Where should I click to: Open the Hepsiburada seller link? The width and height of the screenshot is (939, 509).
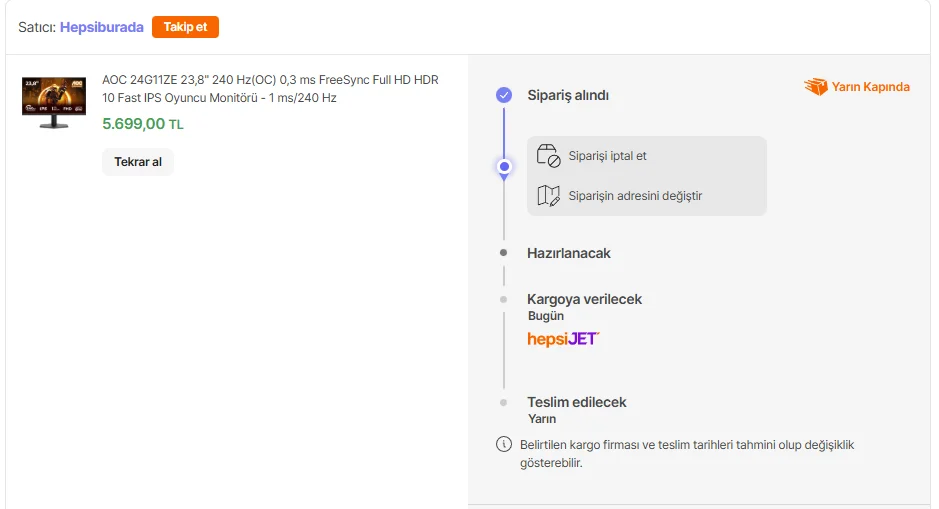[x=102, y=27]
